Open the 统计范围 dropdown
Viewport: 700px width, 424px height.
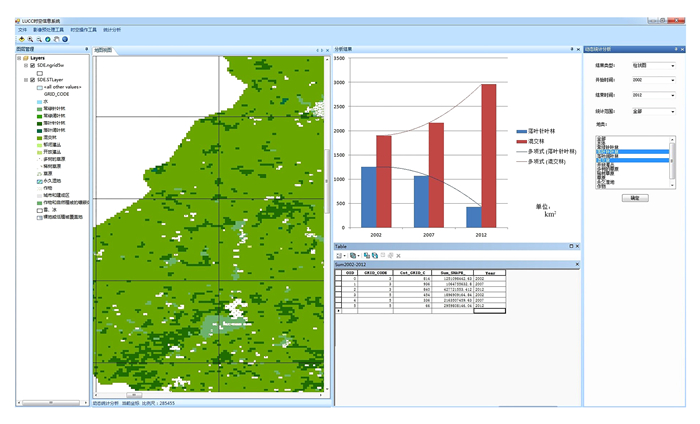[x=673, y=111]
